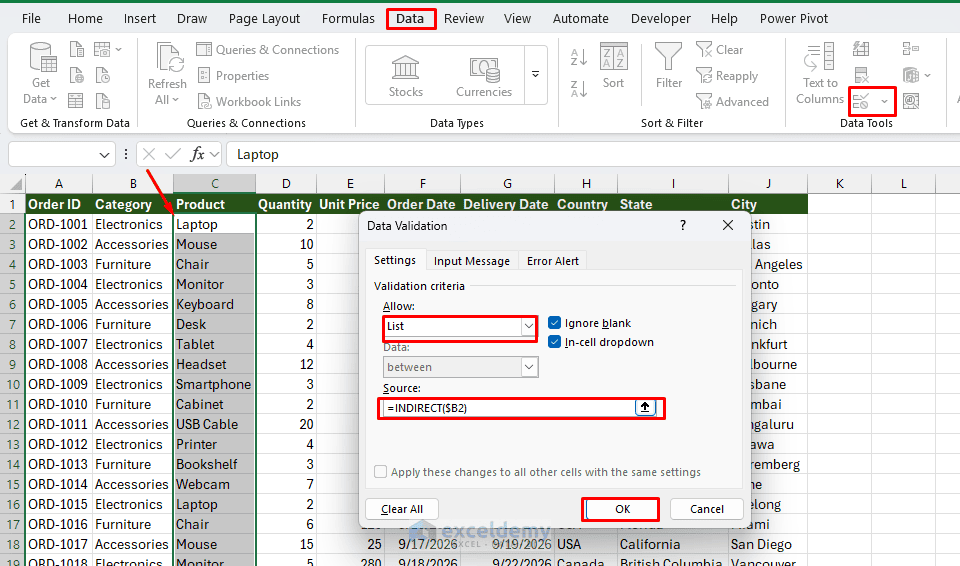Run Flash Fill in Data Tools
Screen dimensions: 960x566
(x=861, y=49)
